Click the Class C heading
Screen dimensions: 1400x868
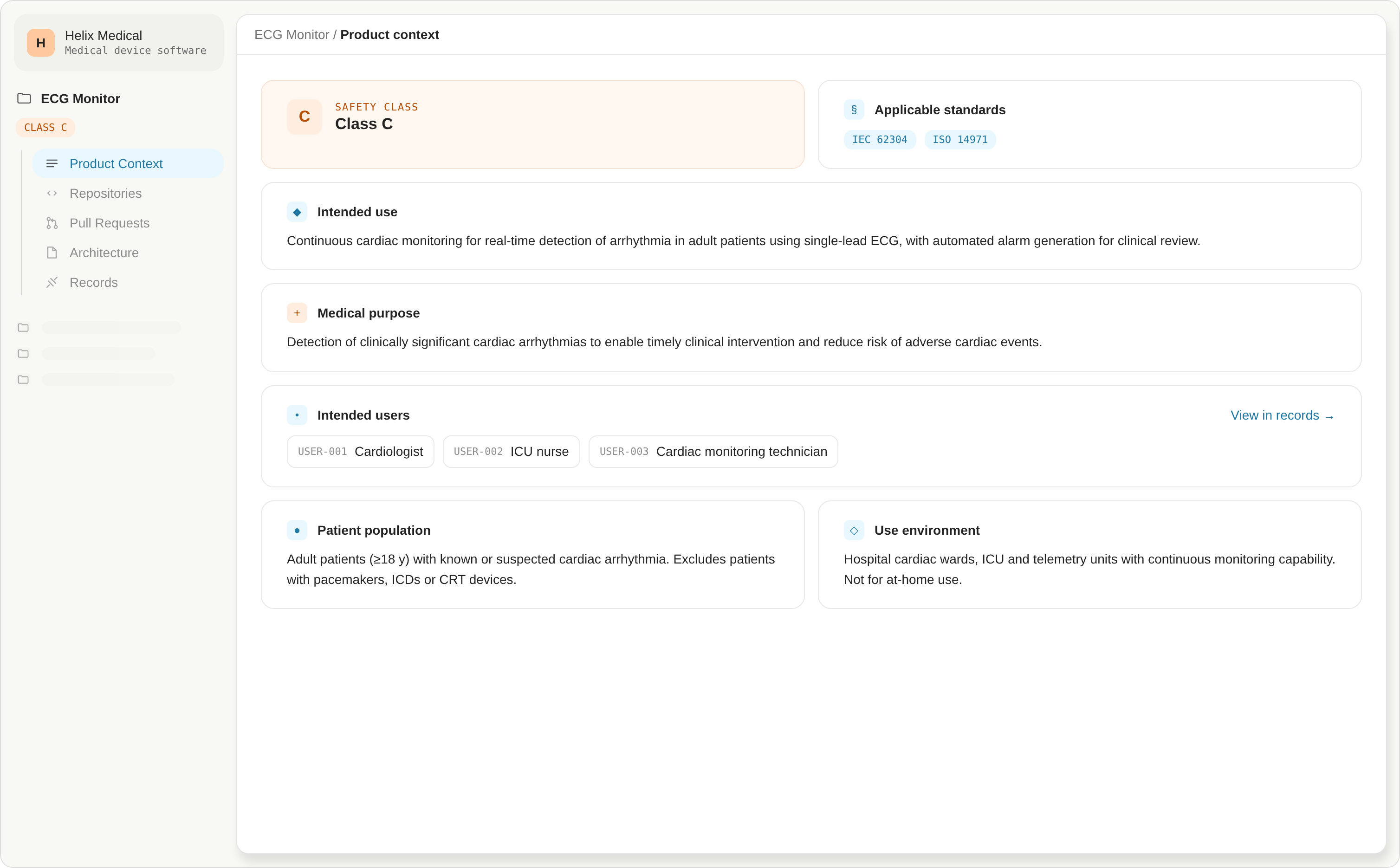[x=364, y=124]
